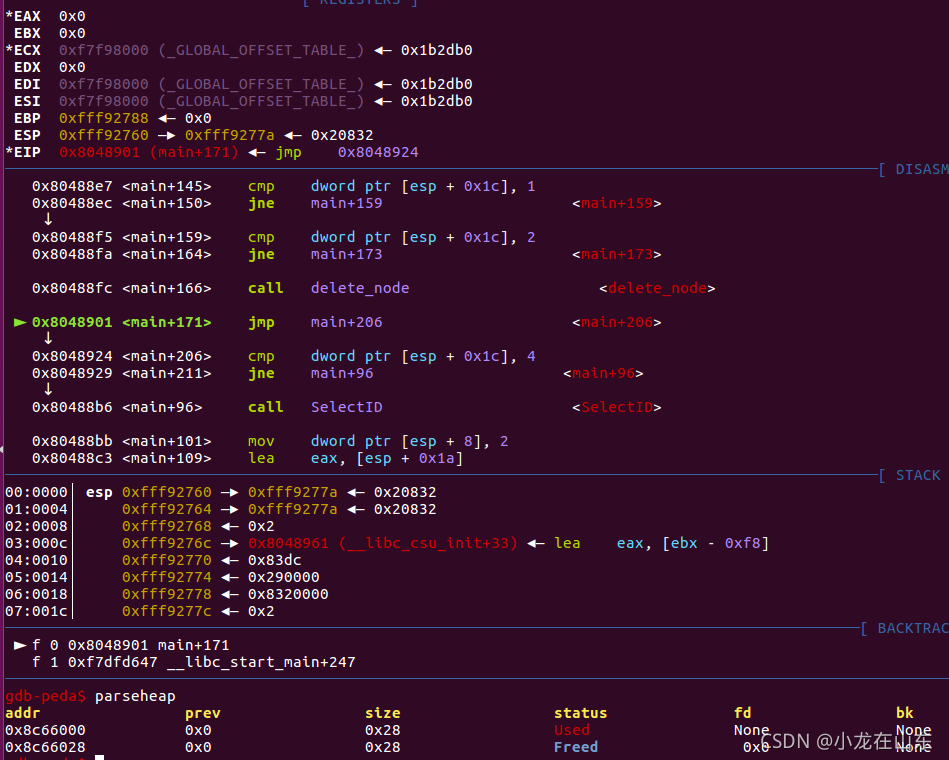Click jmp target 0x8048924 in EIP row
This screenshot has width=949, height=760.
[378, 152]
